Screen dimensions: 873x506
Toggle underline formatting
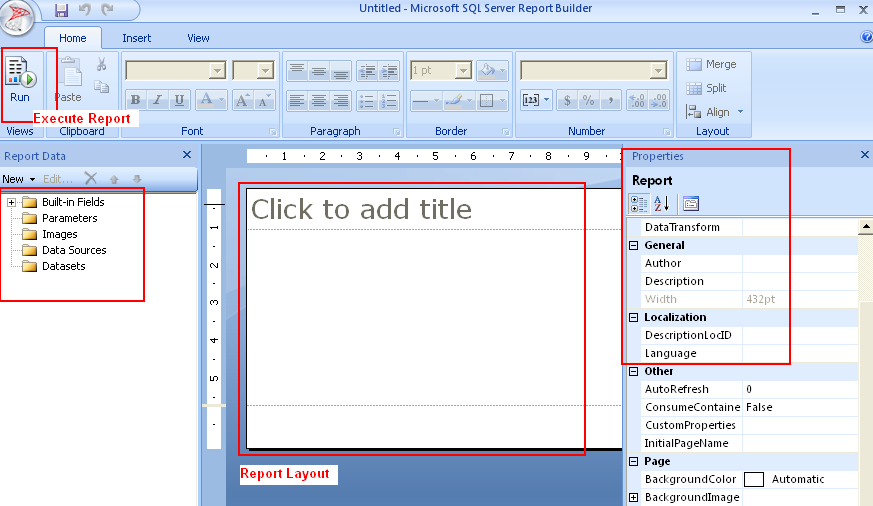pyautogui.click(x=179, y=100)
